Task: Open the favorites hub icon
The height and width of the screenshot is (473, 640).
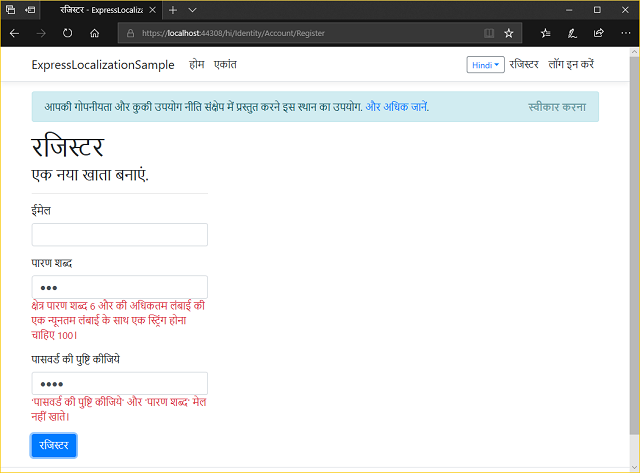Action: click(x=546, y=33)
